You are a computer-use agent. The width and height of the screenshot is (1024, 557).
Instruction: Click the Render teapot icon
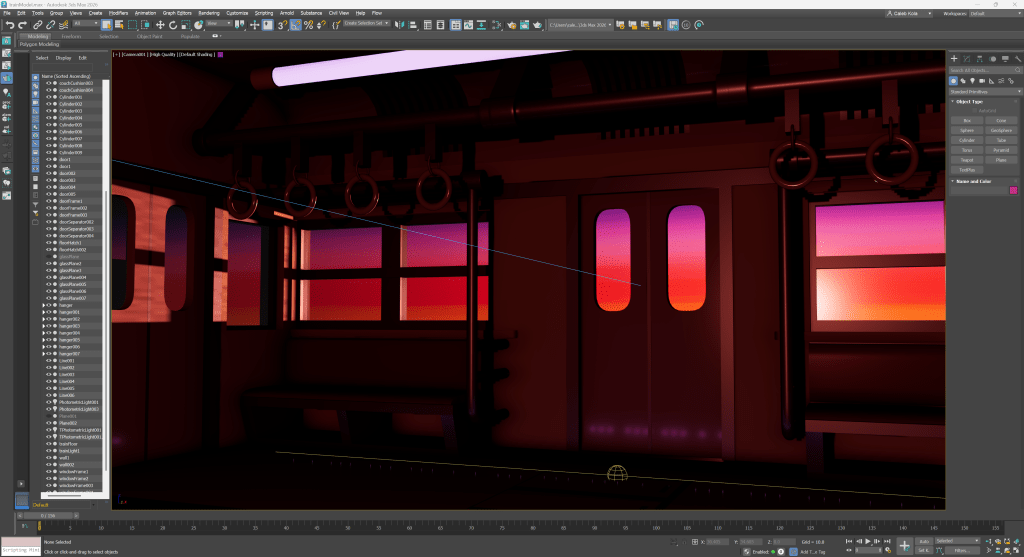pos(537,24)
